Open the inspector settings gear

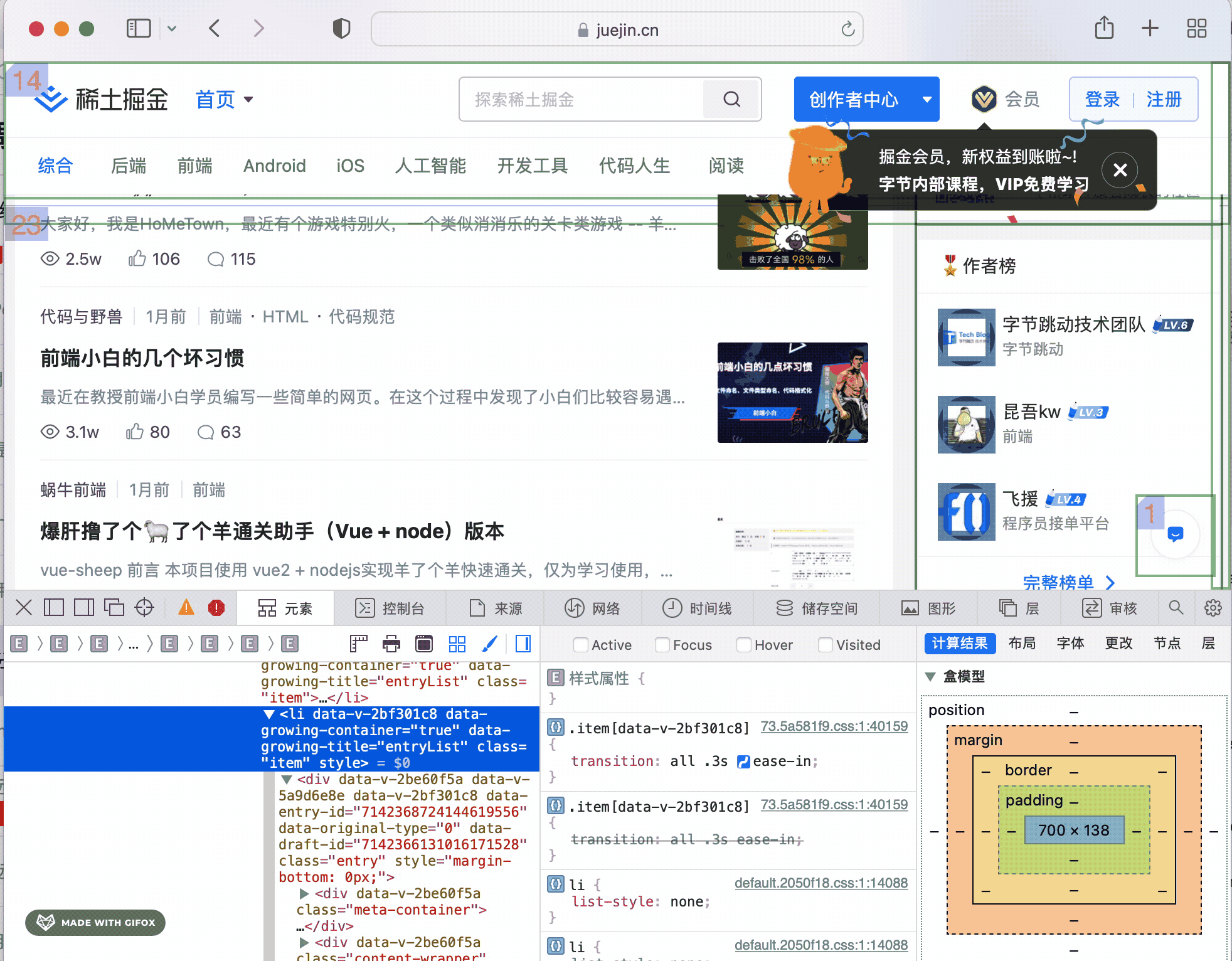point(1213,607)
